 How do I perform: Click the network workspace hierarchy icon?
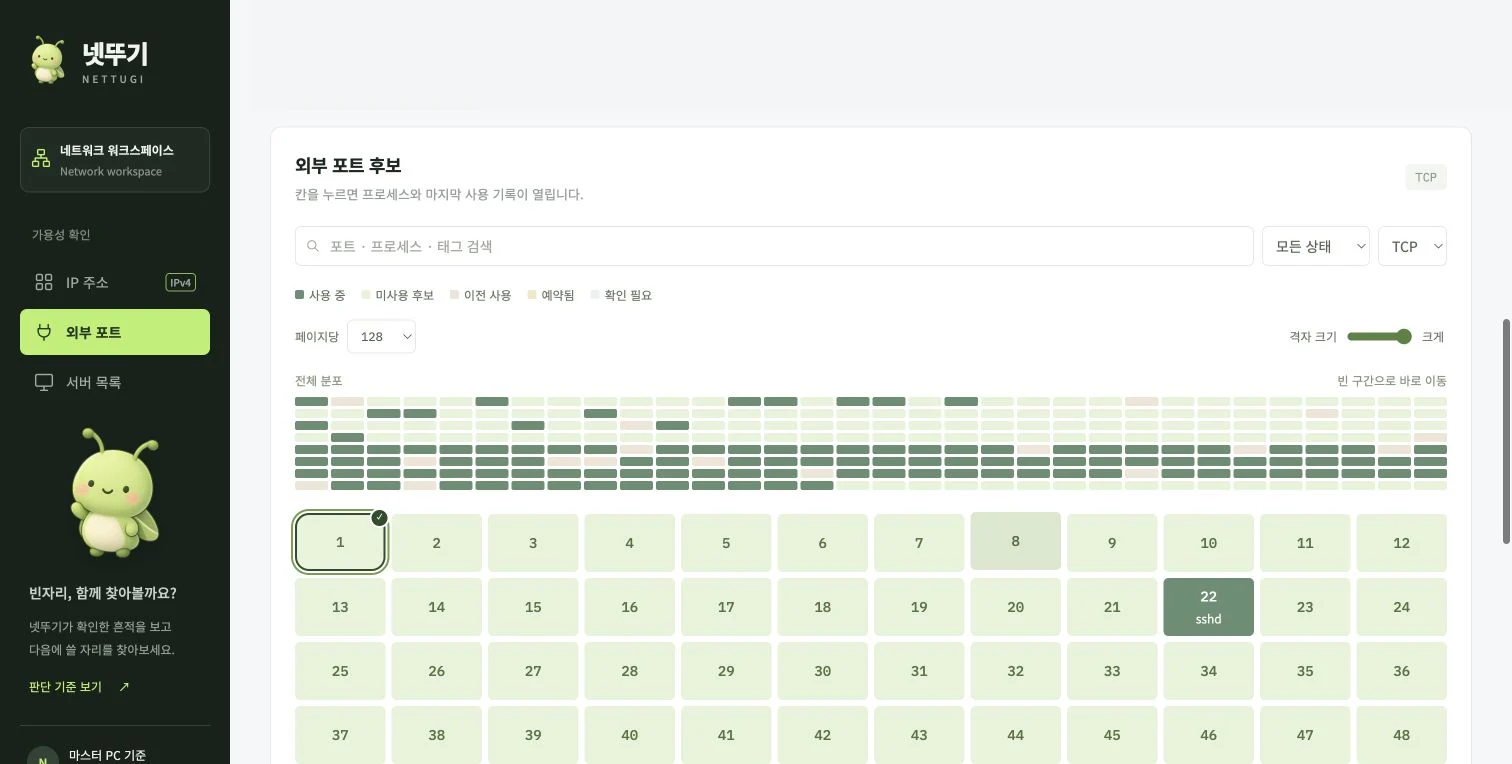coord(41,159)
